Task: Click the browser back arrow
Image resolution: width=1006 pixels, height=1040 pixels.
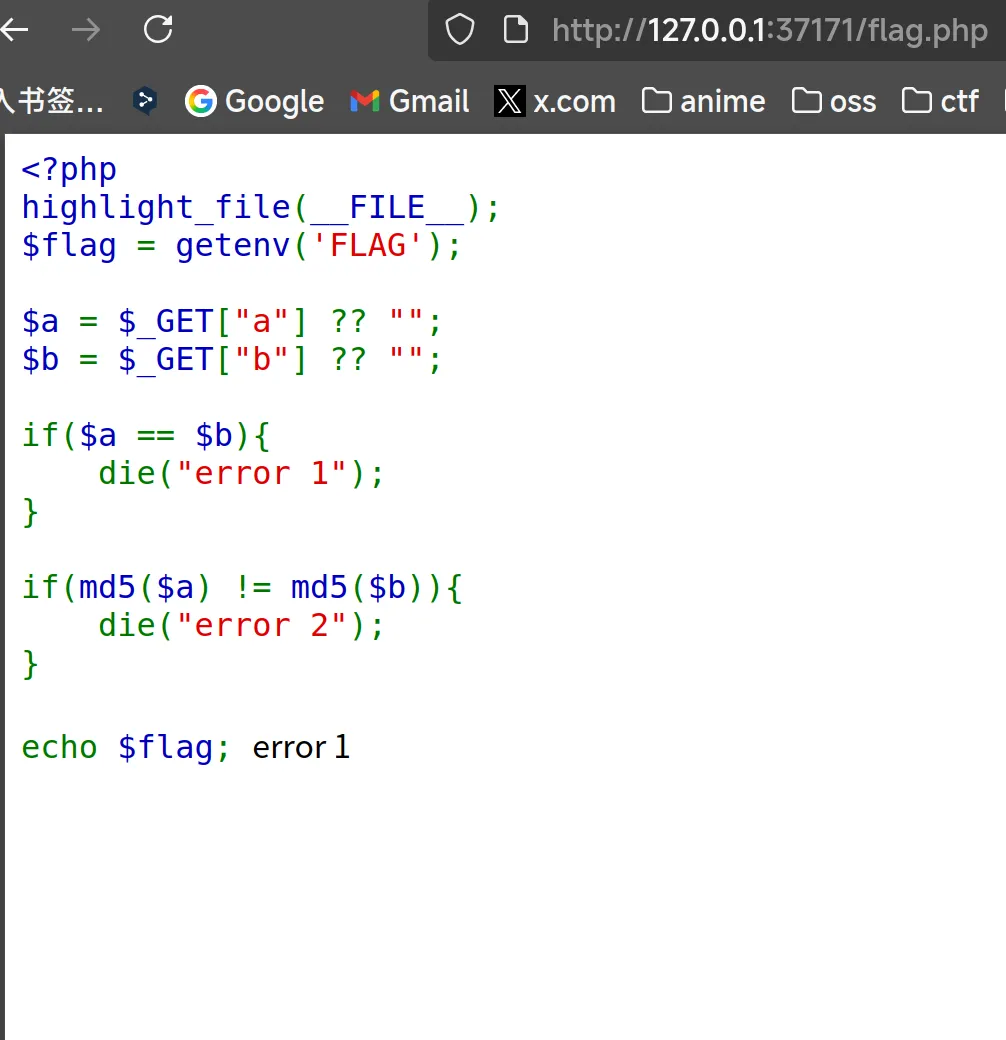Action: [x=14, y=30]
